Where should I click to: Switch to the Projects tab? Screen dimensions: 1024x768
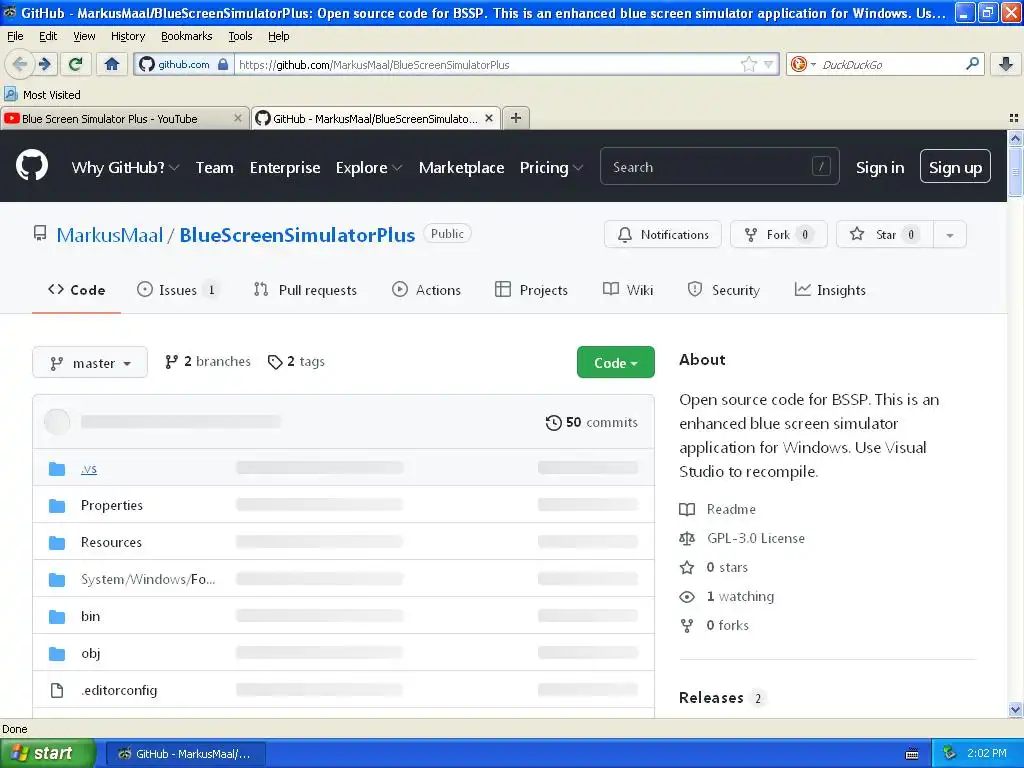click(x=532, y=290)
